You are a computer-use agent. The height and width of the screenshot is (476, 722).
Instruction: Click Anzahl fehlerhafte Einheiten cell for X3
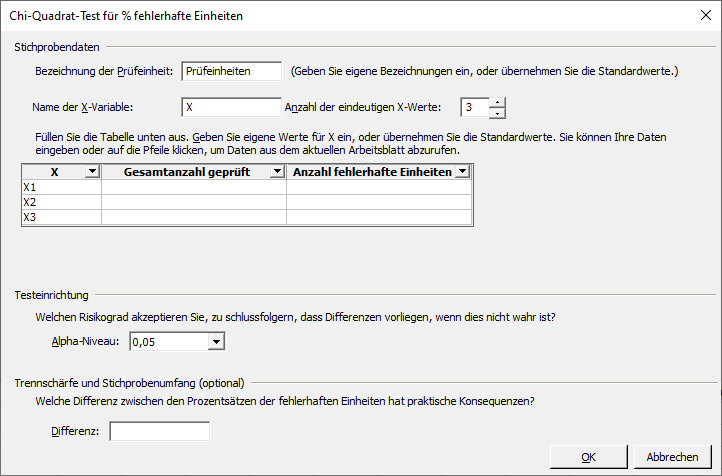(x=379, y=217)
